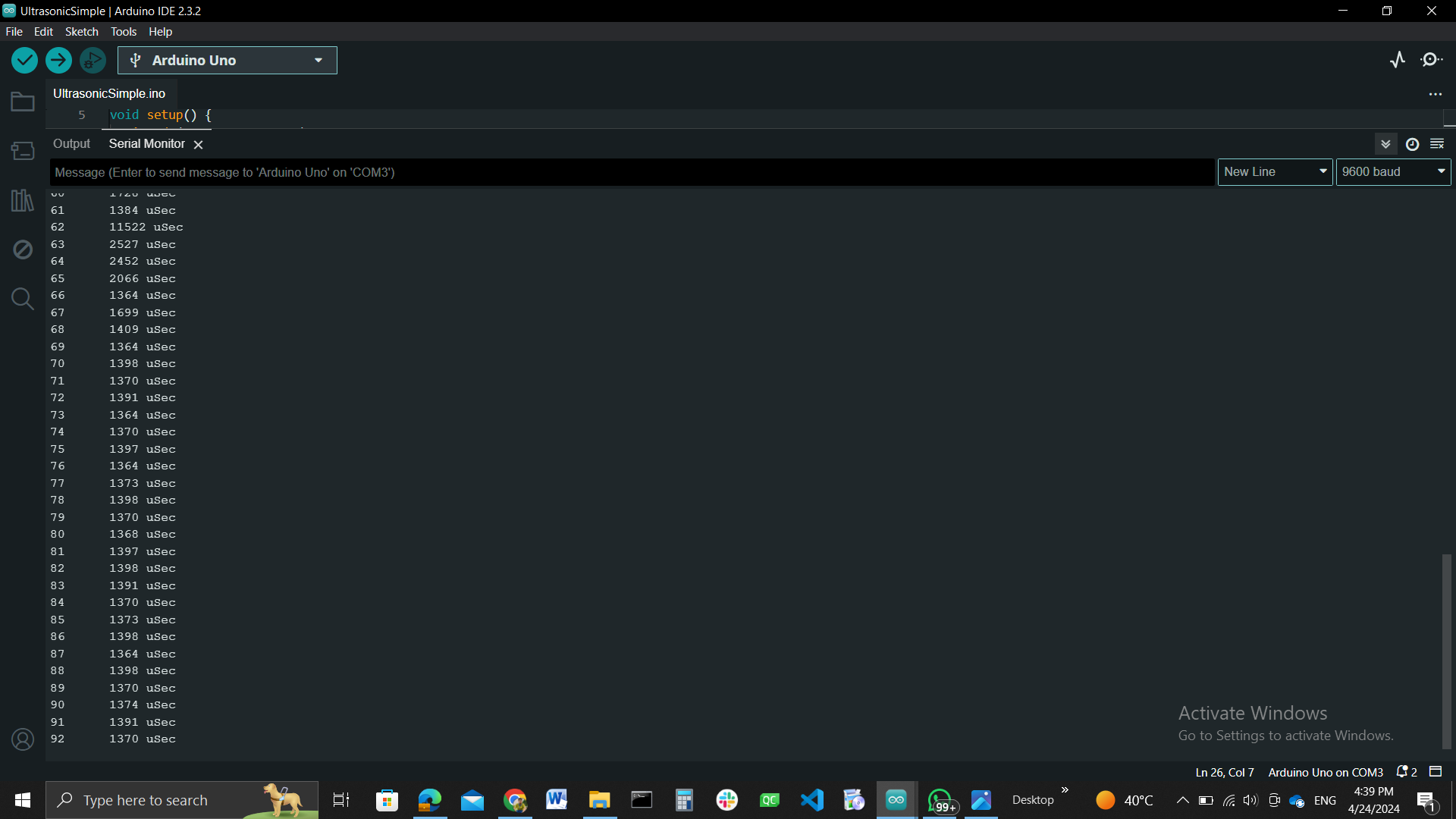Click the Upload arrow button
Screen dimensions: 1456x819
(58, 60)
